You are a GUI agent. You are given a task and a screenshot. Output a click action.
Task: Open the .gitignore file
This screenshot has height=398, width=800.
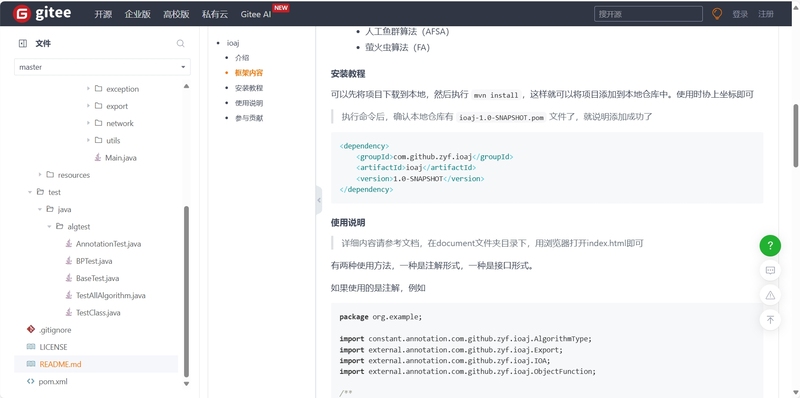[55, 330]
